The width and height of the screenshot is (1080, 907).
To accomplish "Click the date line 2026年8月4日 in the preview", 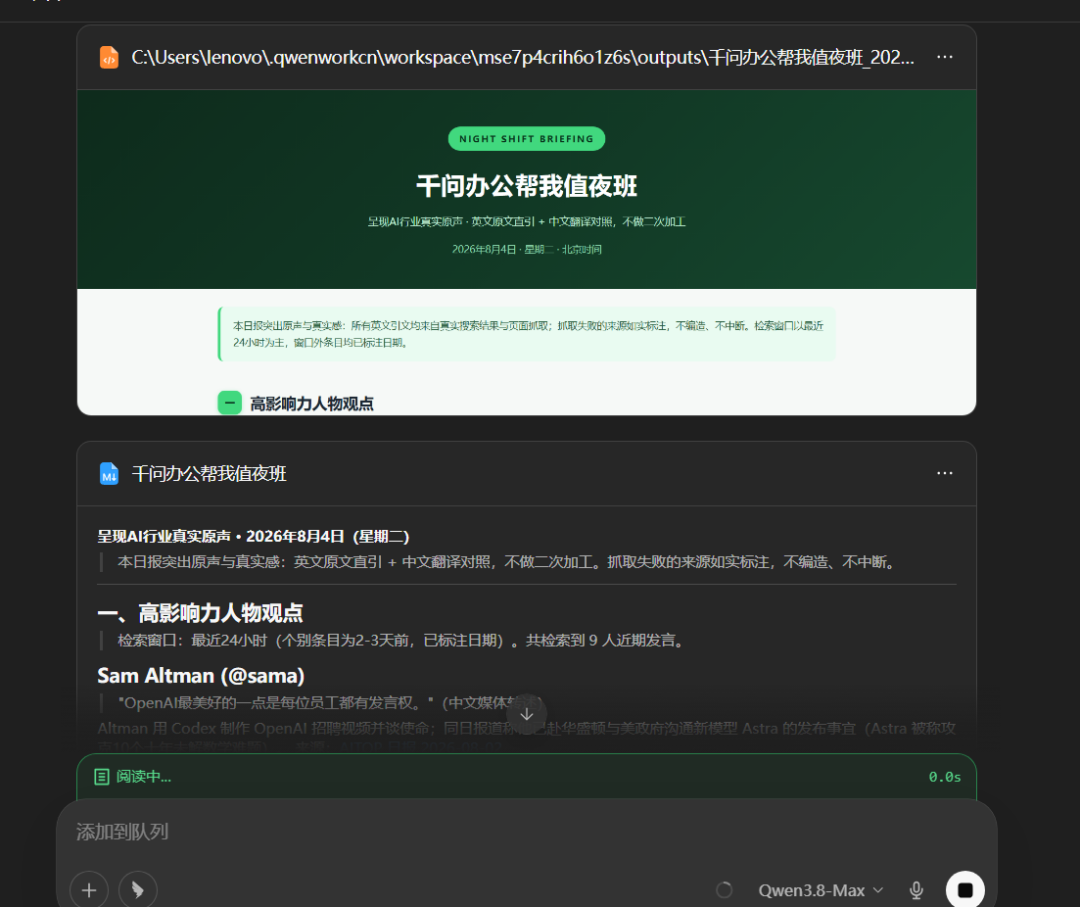I will tap(526, 249).
